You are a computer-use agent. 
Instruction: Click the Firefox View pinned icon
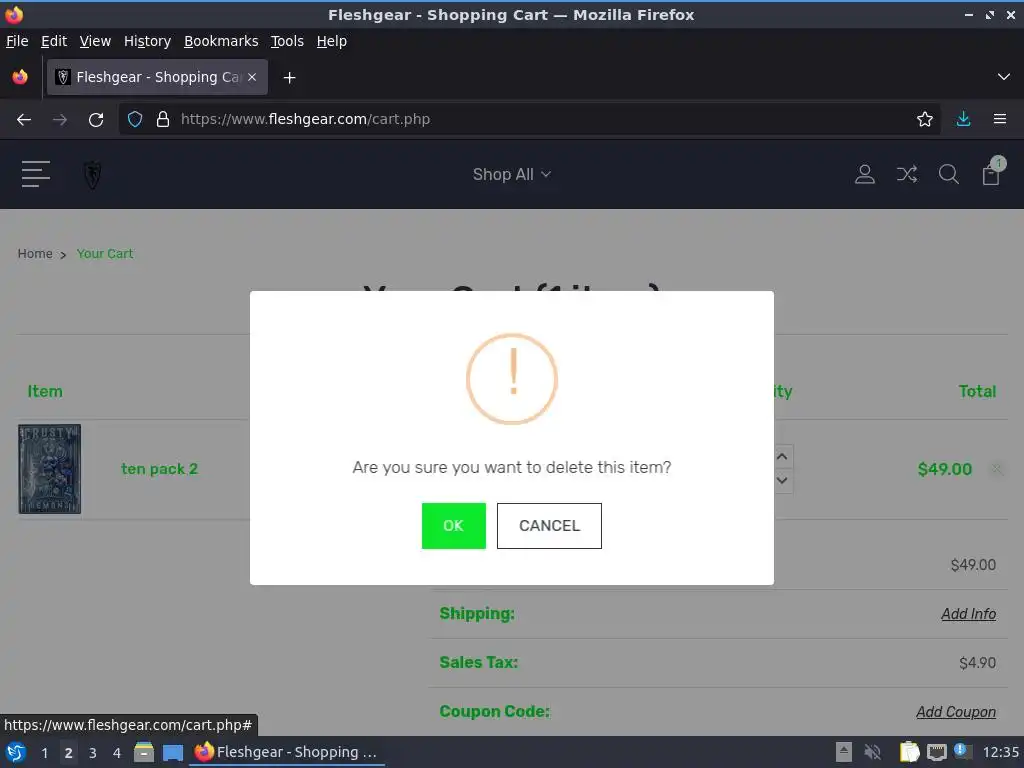(20, 77)
